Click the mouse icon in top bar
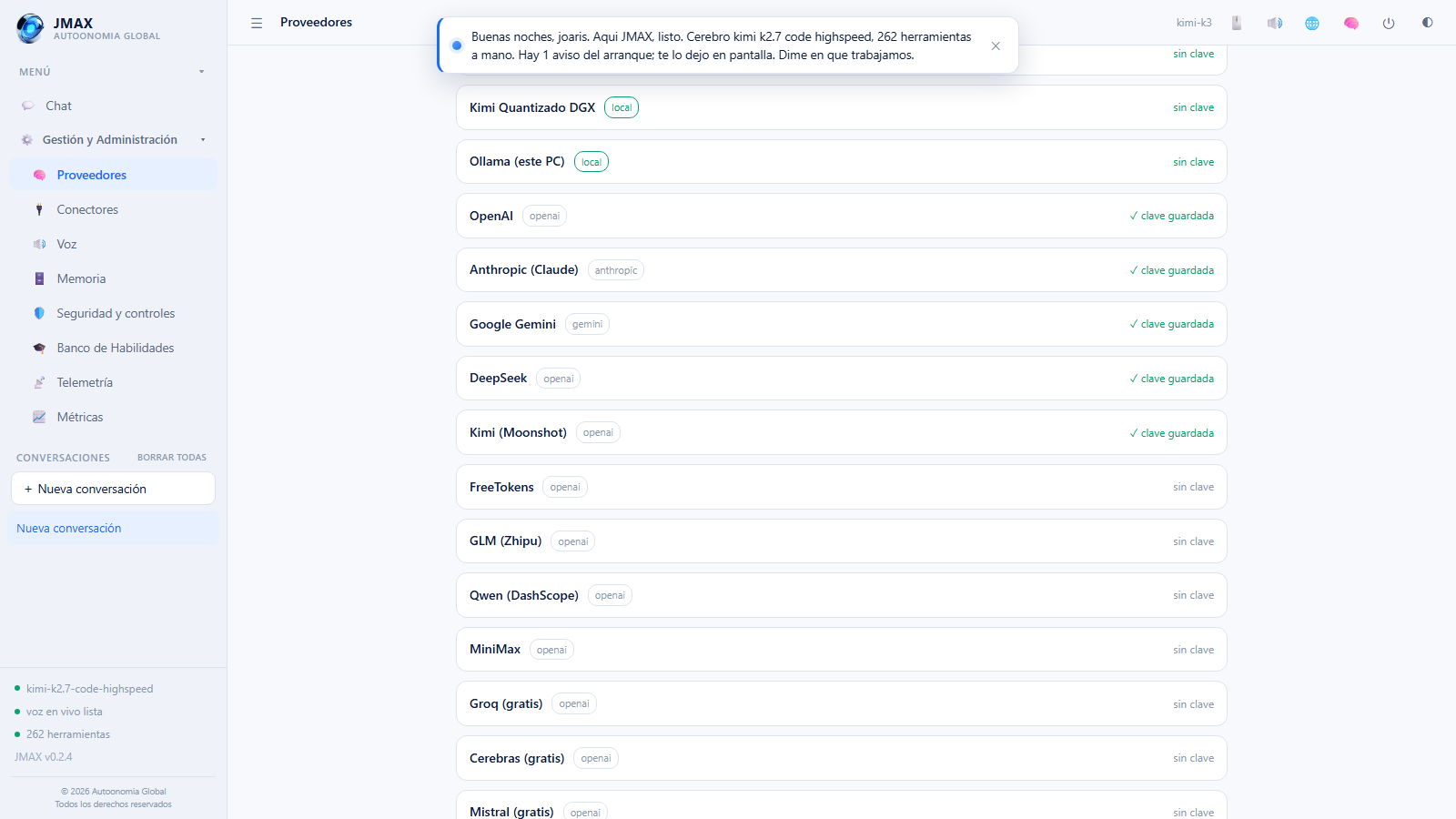The height and width of the screenshot is (819, 1456). point(1237,23)
